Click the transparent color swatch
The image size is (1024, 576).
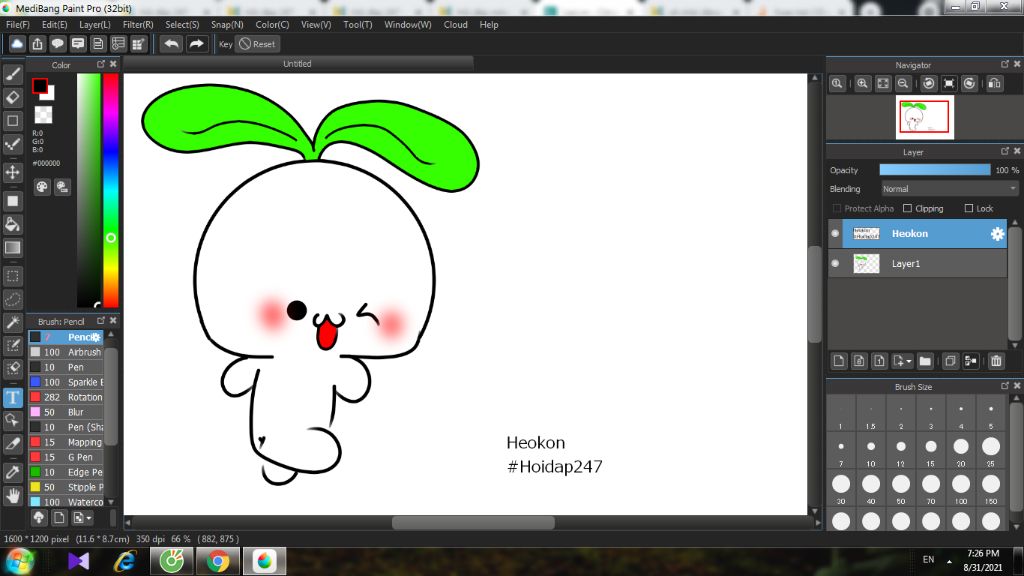[x=43, y=115]
